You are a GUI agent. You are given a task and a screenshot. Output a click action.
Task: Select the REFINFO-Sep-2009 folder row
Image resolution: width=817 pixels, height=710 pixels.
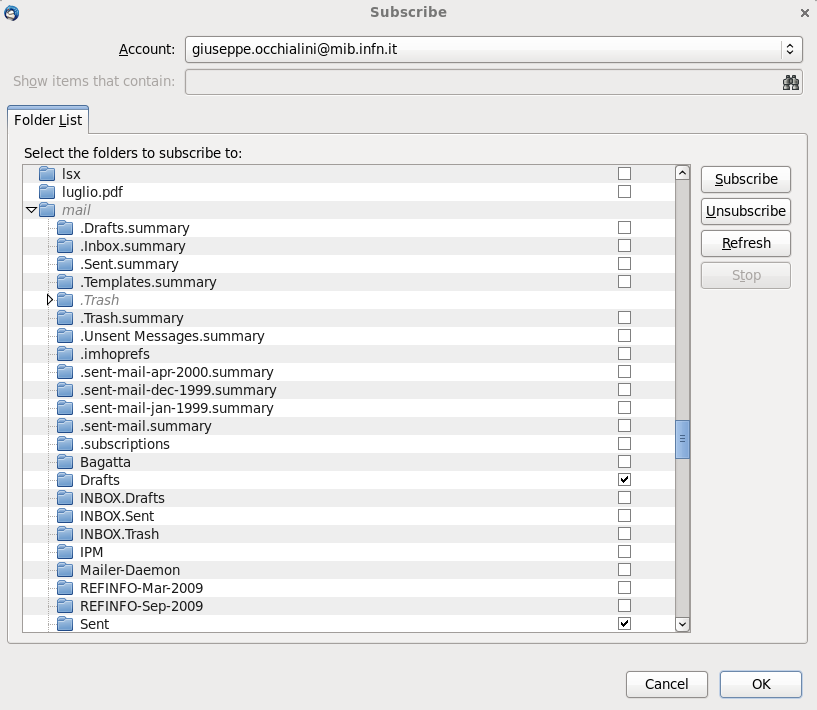(x=349, y=606)
